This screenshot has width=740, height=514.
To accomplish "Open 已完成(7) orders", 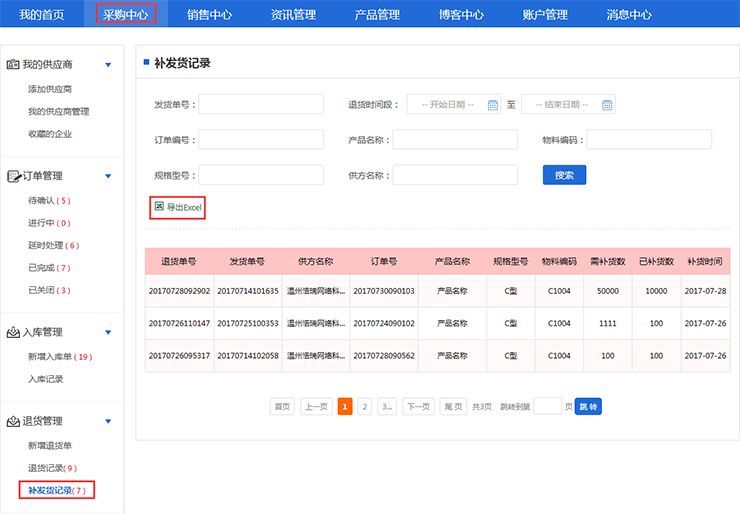I will click(49, 268).
